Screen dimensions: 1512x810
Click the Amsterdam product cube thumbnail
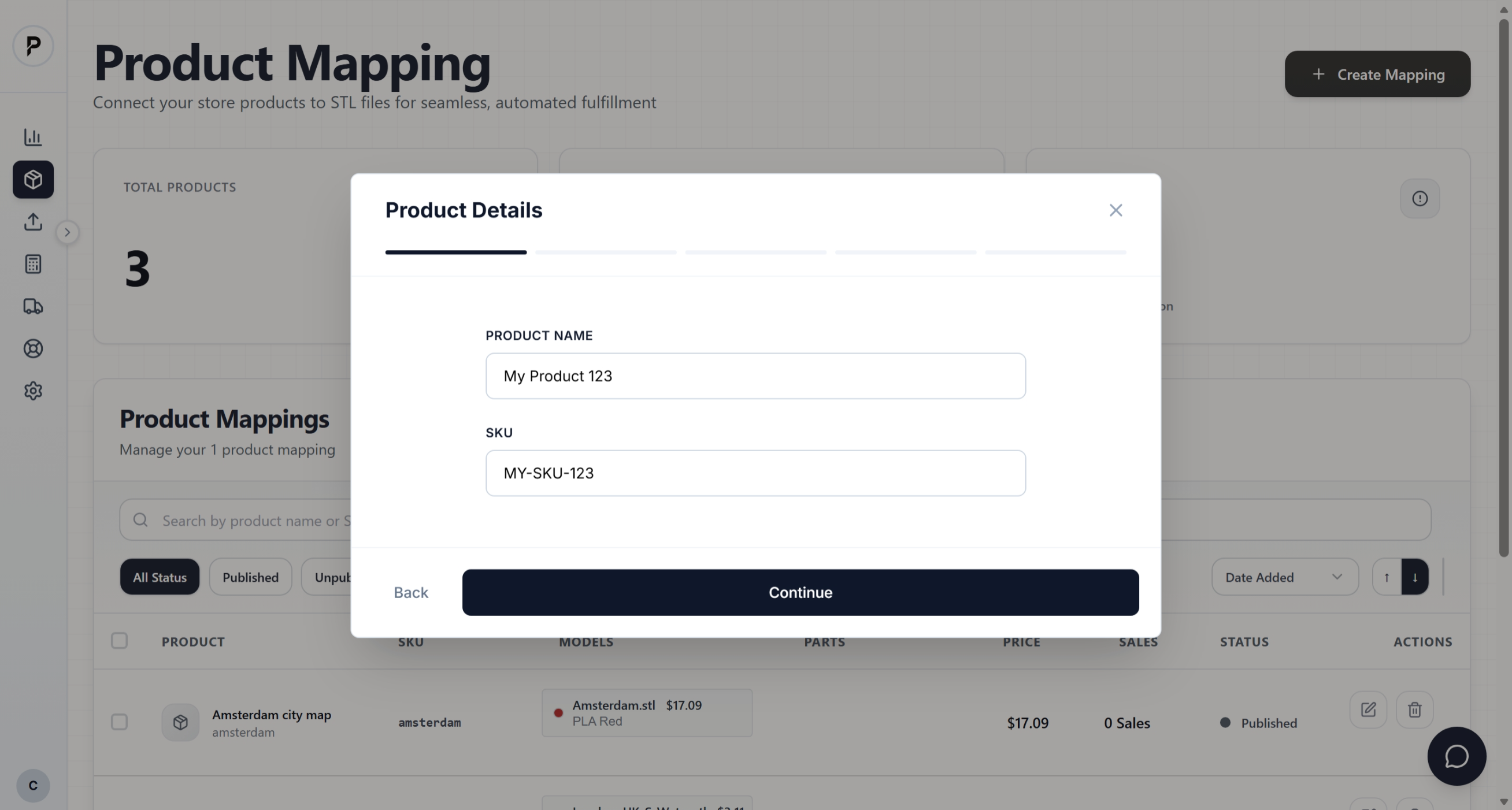[180, 722]
